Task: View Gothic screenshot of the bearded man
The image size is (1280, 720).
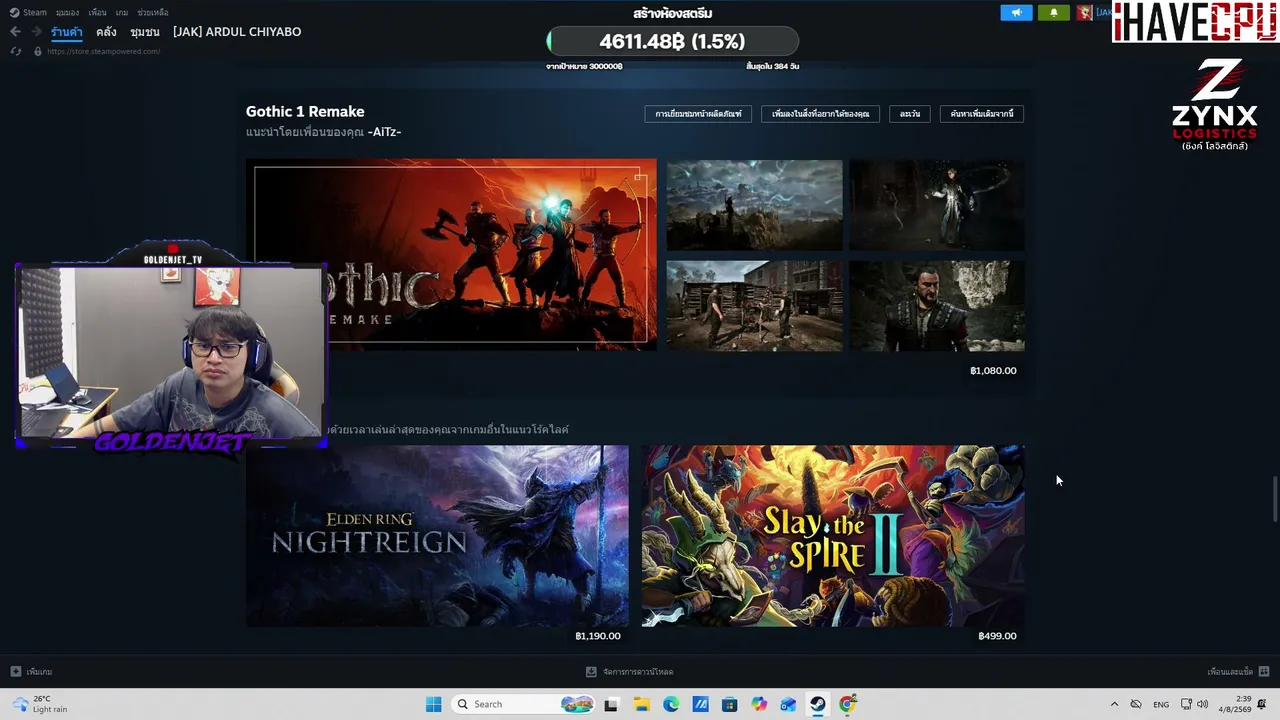Action: click(x=937, y=306)
